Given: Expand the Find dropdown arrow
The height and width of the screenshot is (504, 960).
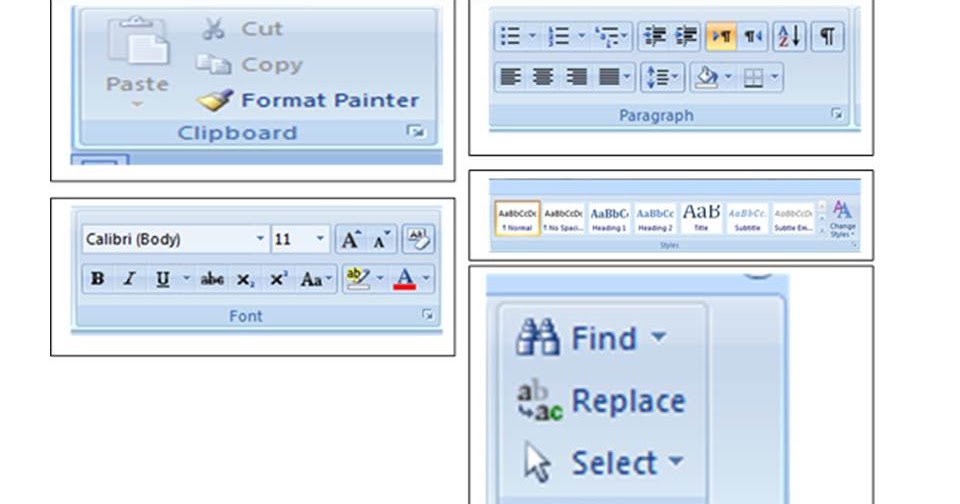Looking at the screenshot, I should click(659, 336).
